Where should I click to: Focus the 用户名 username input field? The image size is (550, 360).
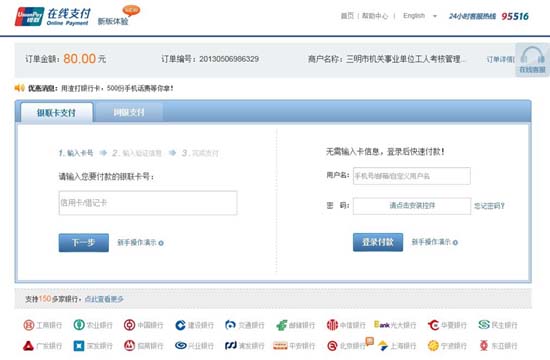point(412,176)
